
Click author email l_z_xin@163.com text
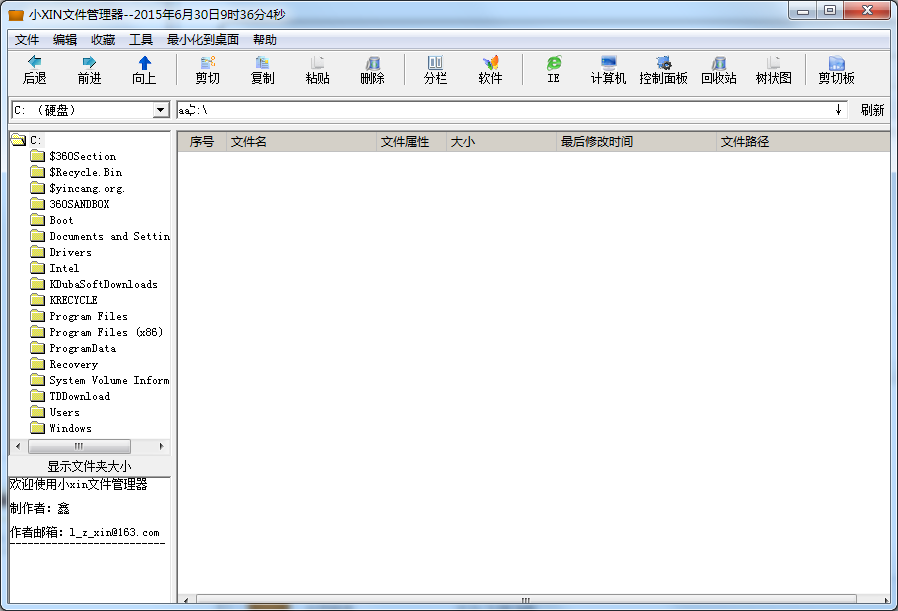[x=115, y=533]
